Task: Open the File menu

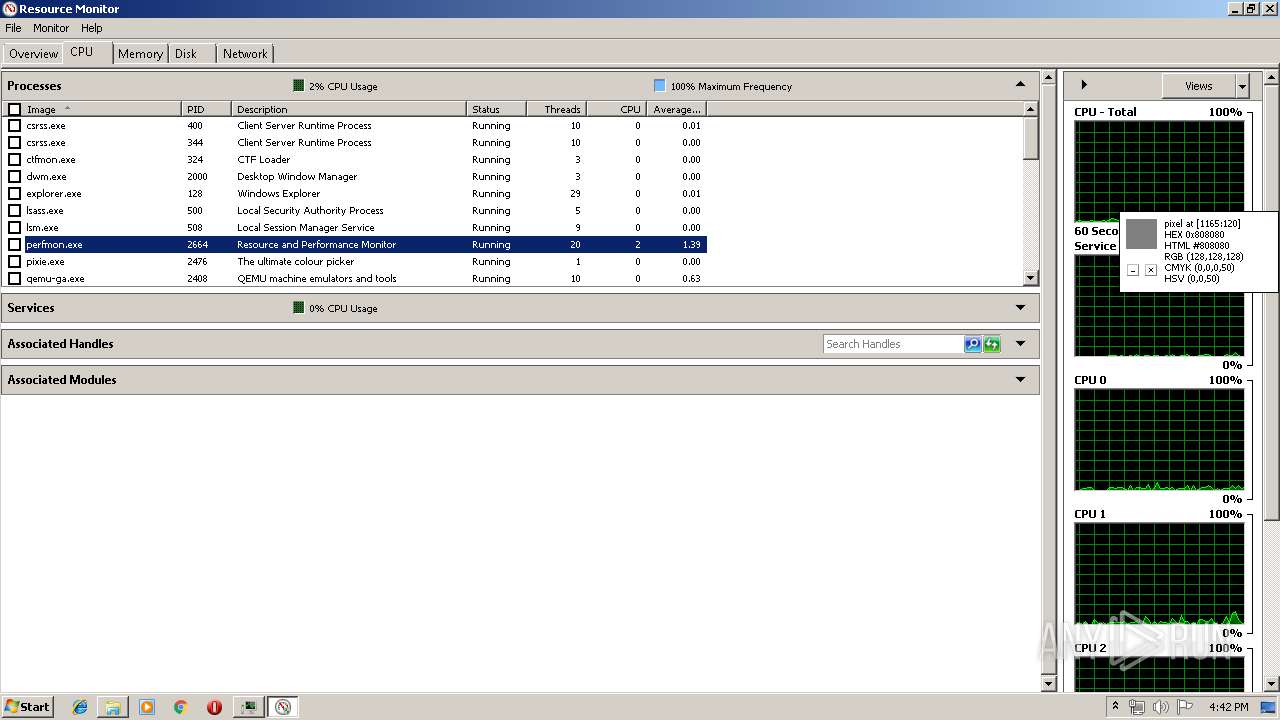Action: tap(13, 28)
